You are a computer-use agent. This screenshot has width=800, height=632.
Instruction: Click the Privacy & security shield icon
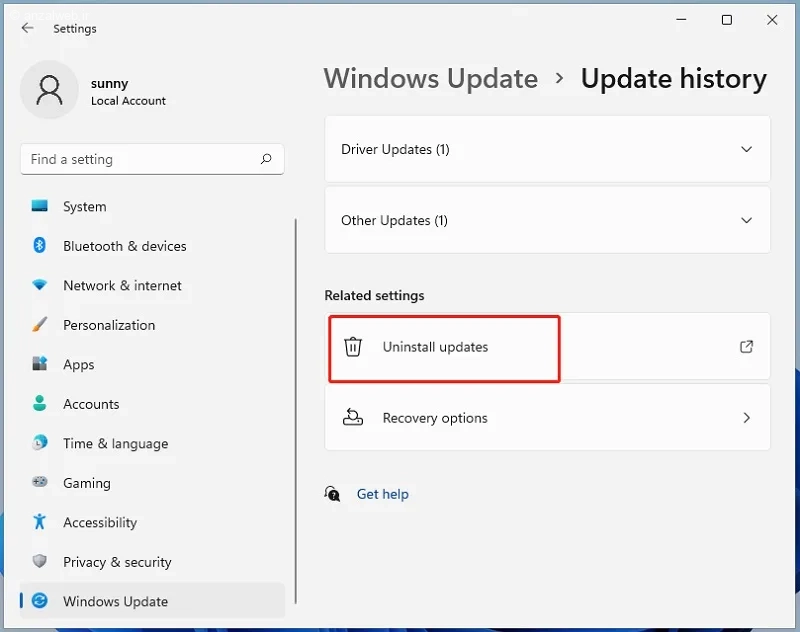(39, 562)
